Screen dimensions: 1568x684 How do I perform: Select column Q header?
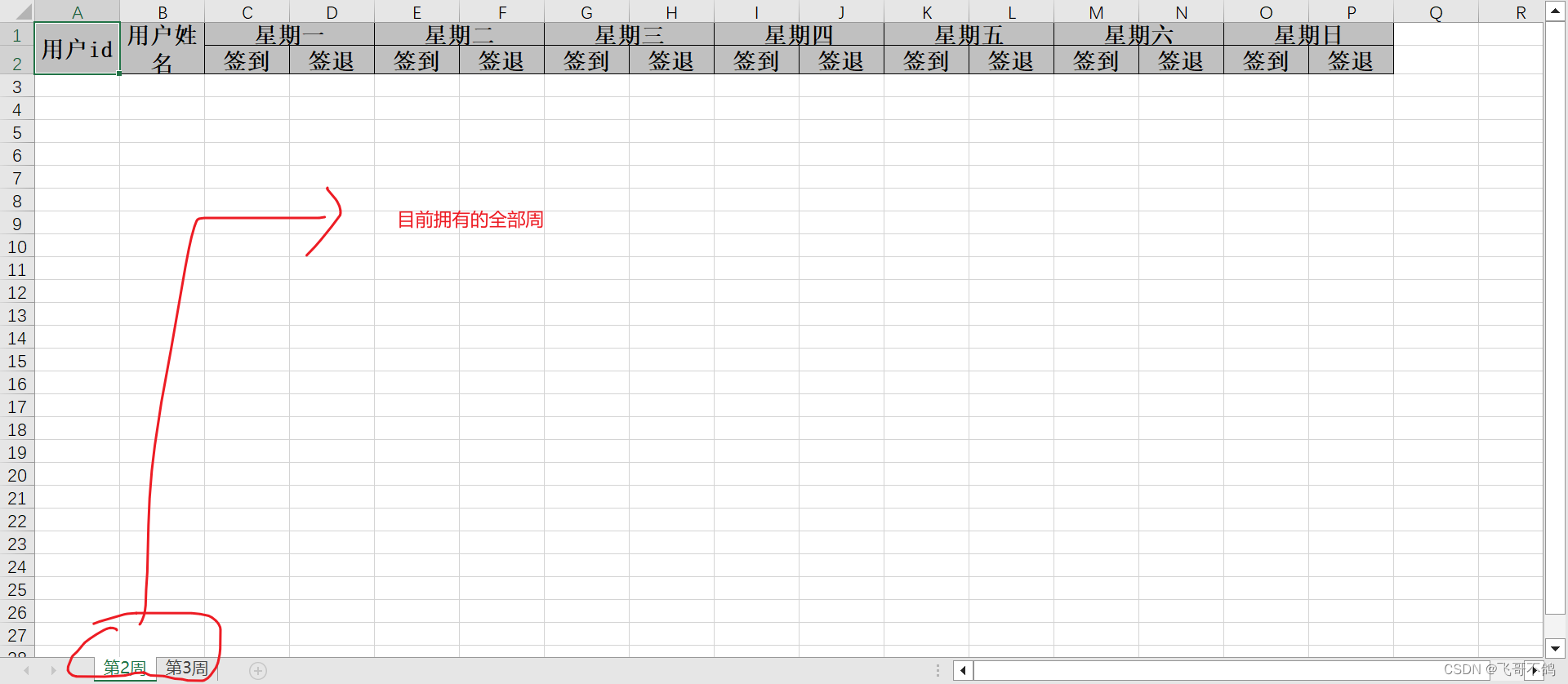[x=1437, y=12]
